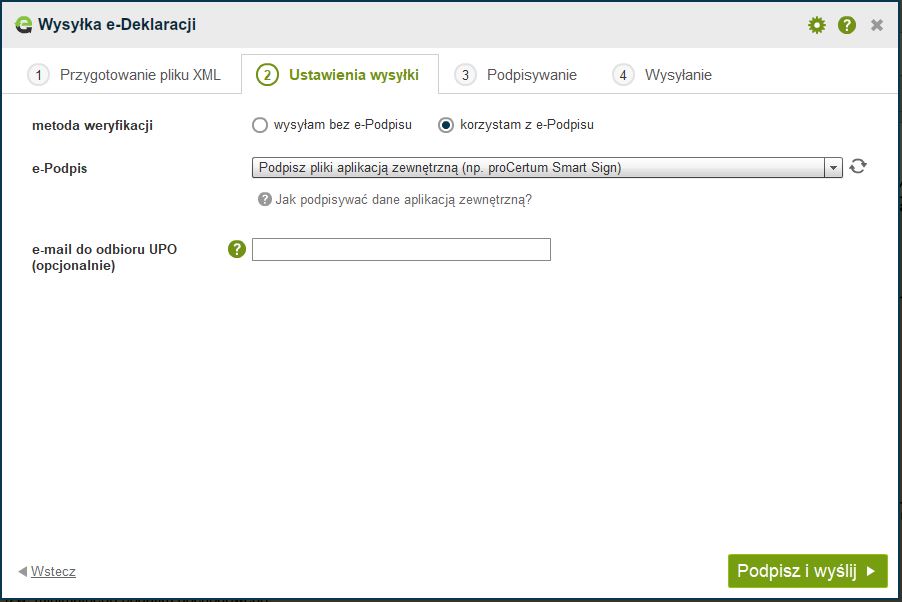Select the 'Ustawienia wysyłki' tab
Viewport: 902px width, 602px height.
340,75
